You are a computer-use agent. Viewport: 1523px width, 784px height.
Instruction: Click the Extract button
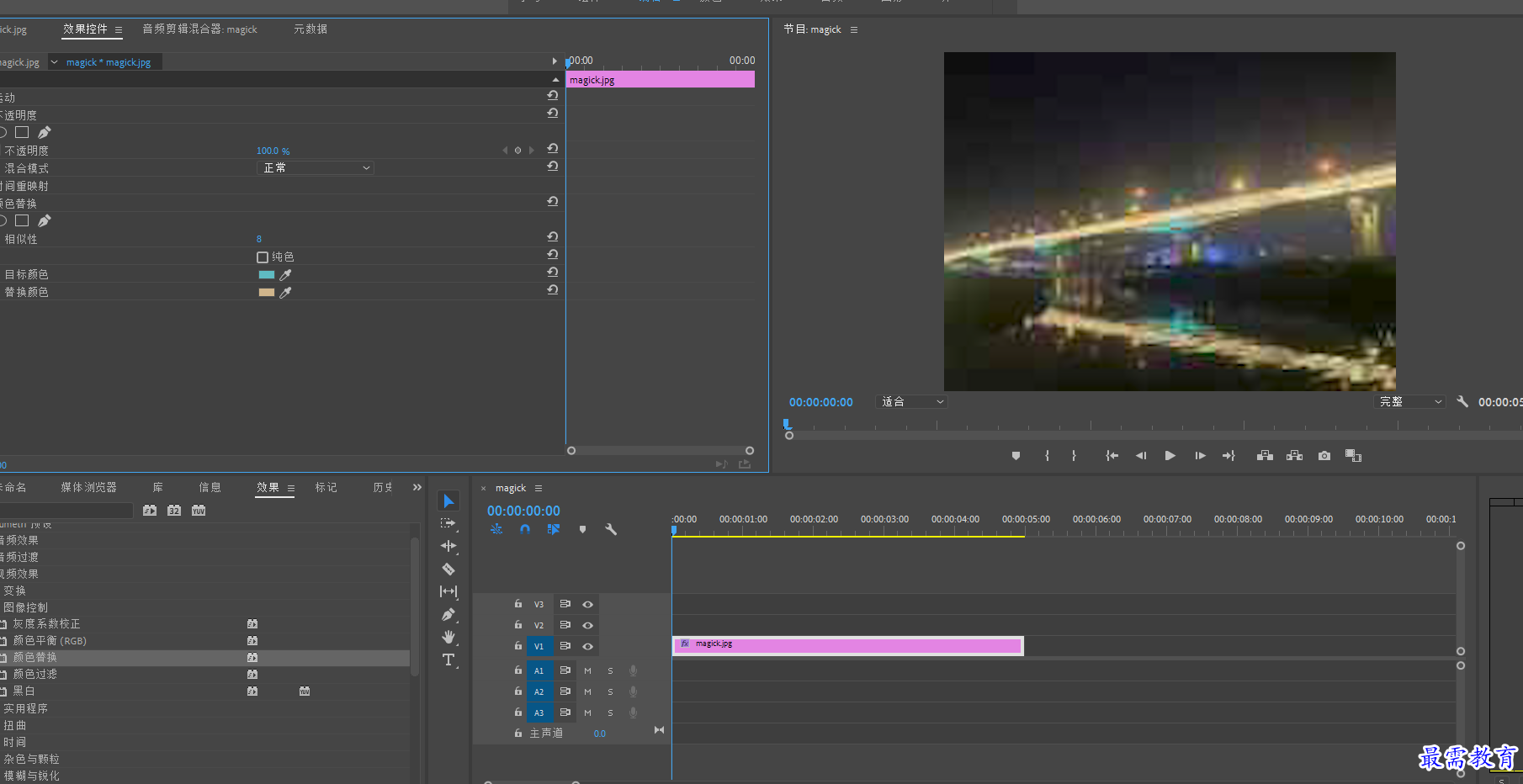(x=1295, y=456)
